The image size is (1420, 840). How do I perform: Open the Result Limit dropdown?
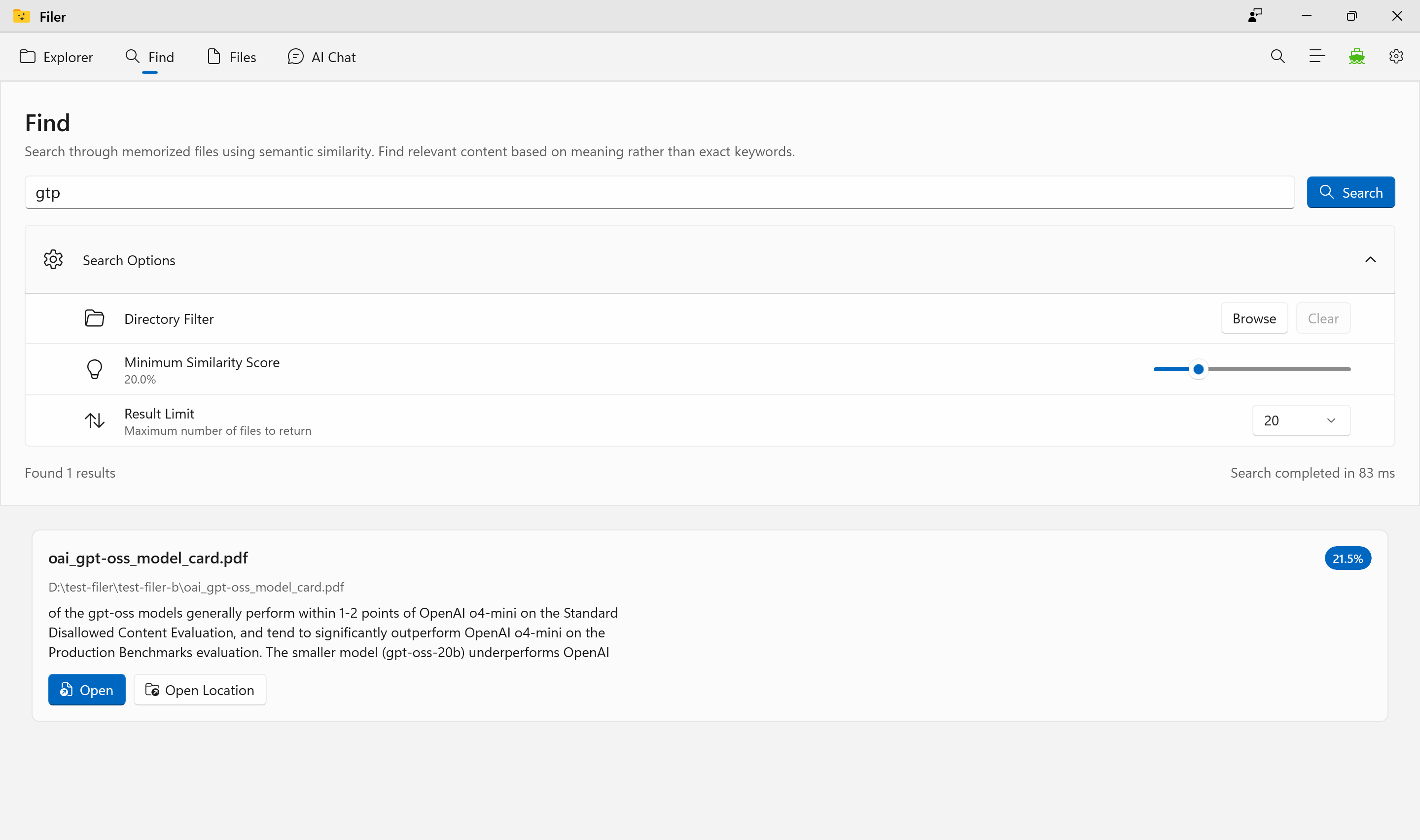(1300, 420)
